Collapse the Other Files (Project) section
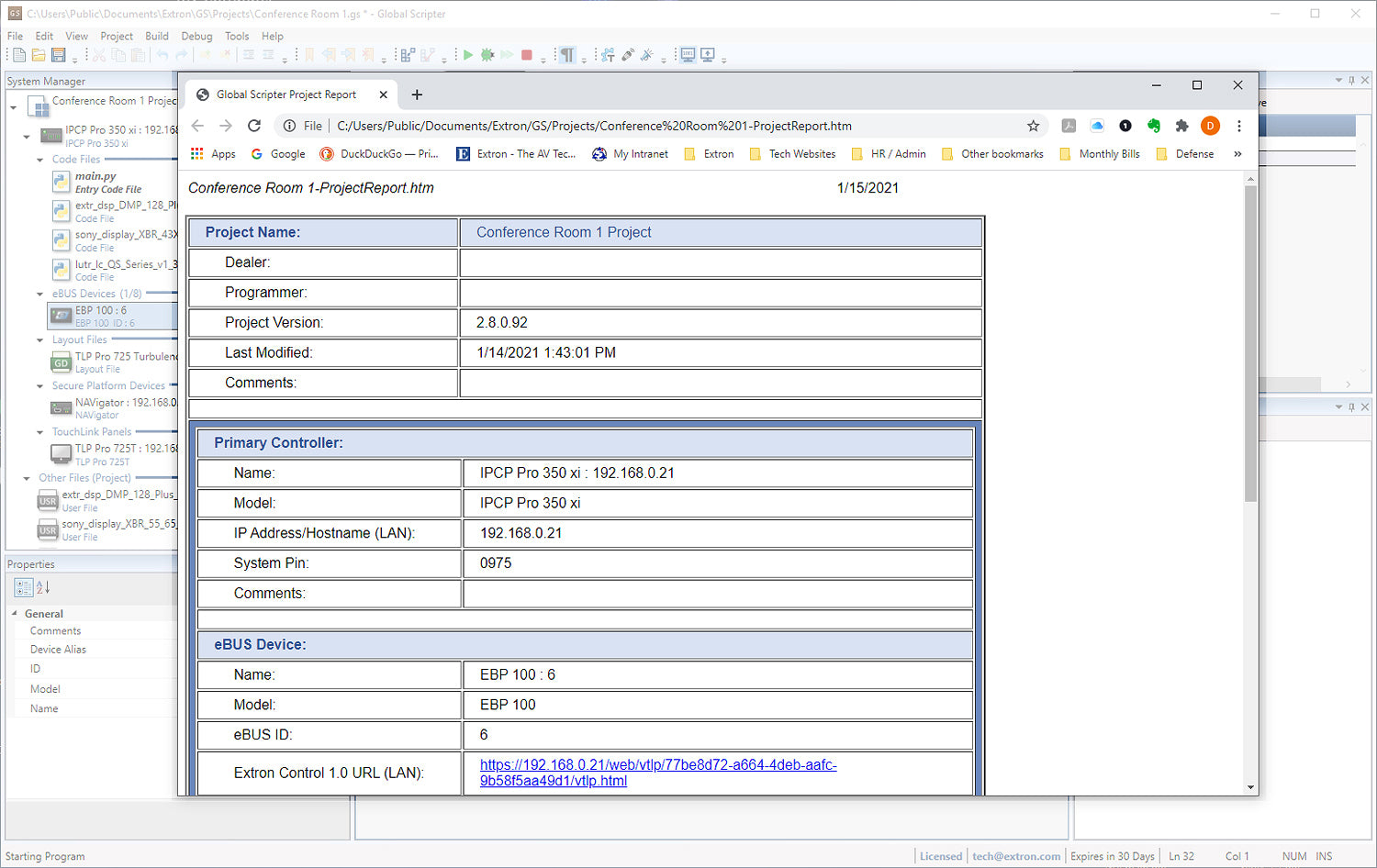The width and height of the screenshot is (1377, 868). point(27,478)
